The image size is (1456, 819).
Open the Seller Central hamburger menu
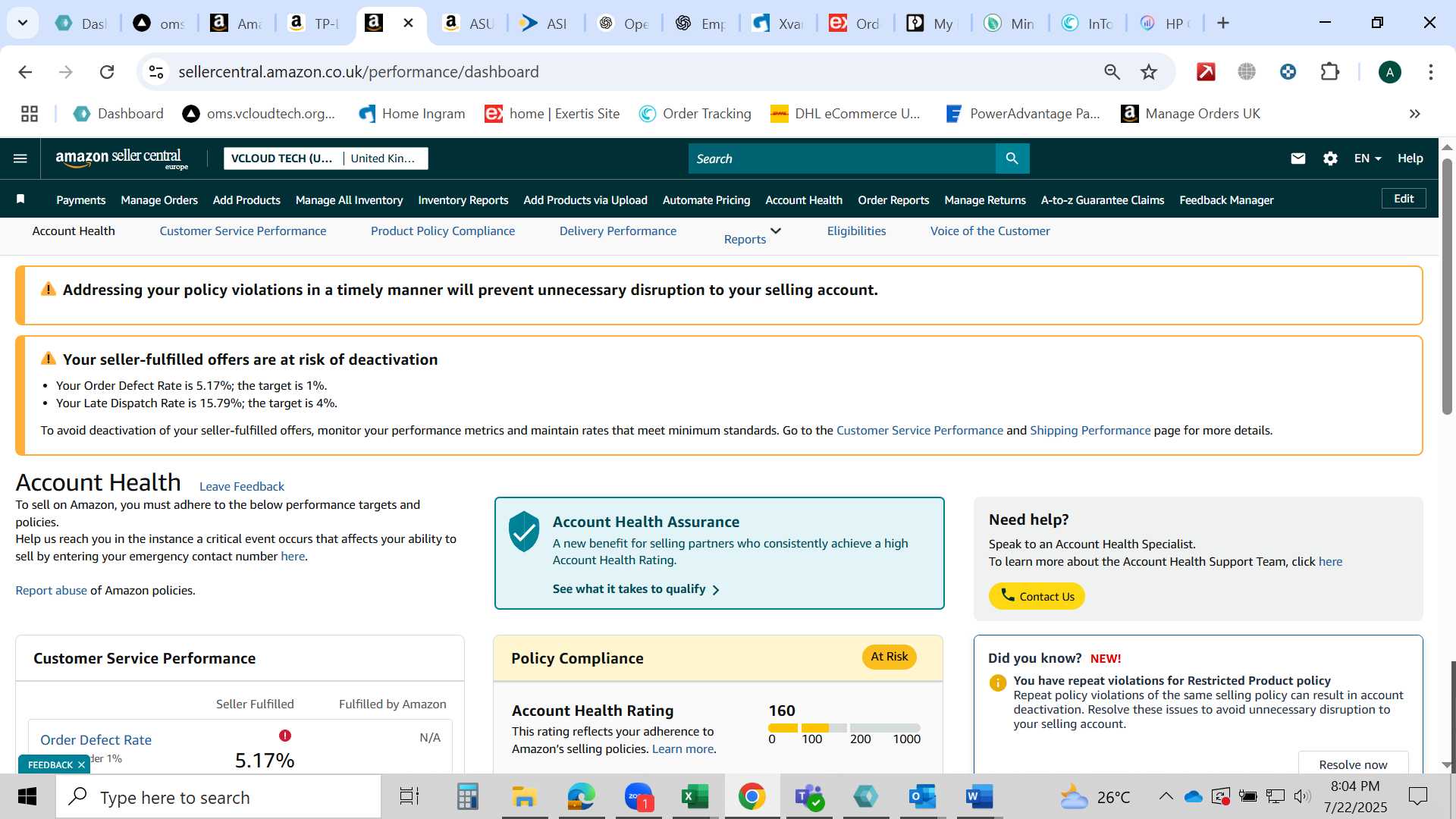tap(20, 158)
